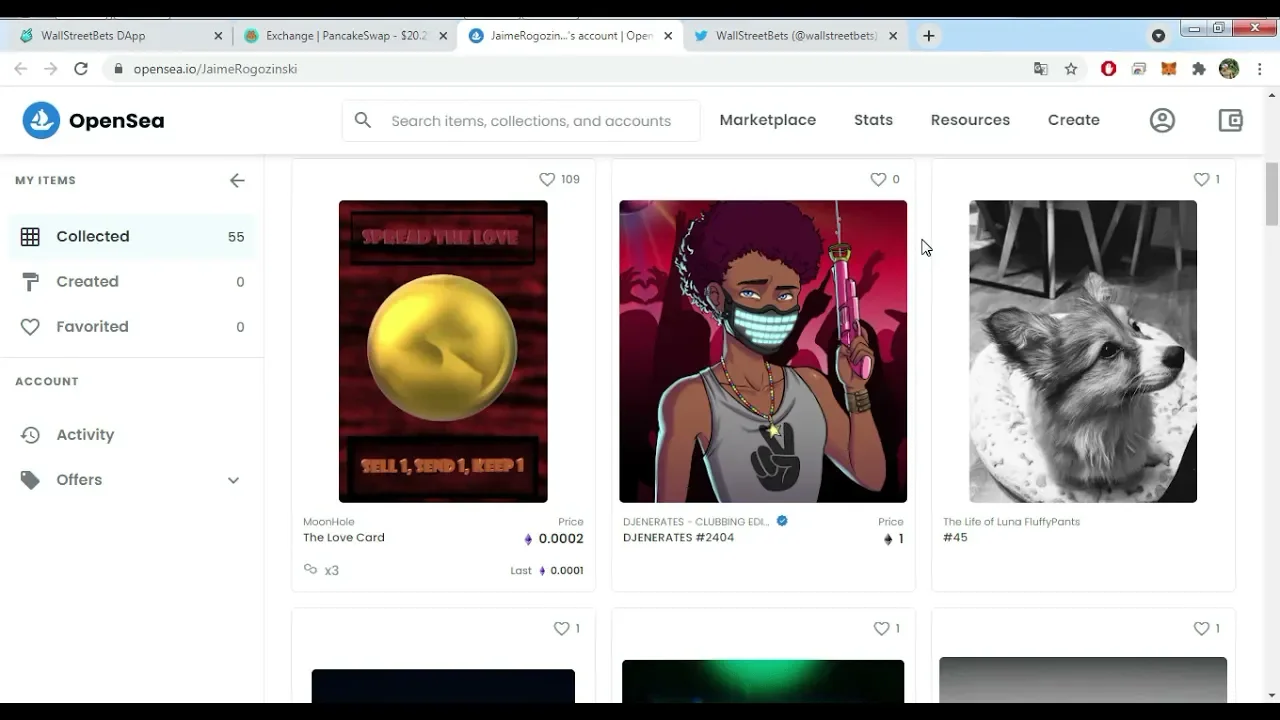The height and width of the screenshot is (720, 1280).
Task: Expand the Offers section chevron
Action: tap(233, 480)
